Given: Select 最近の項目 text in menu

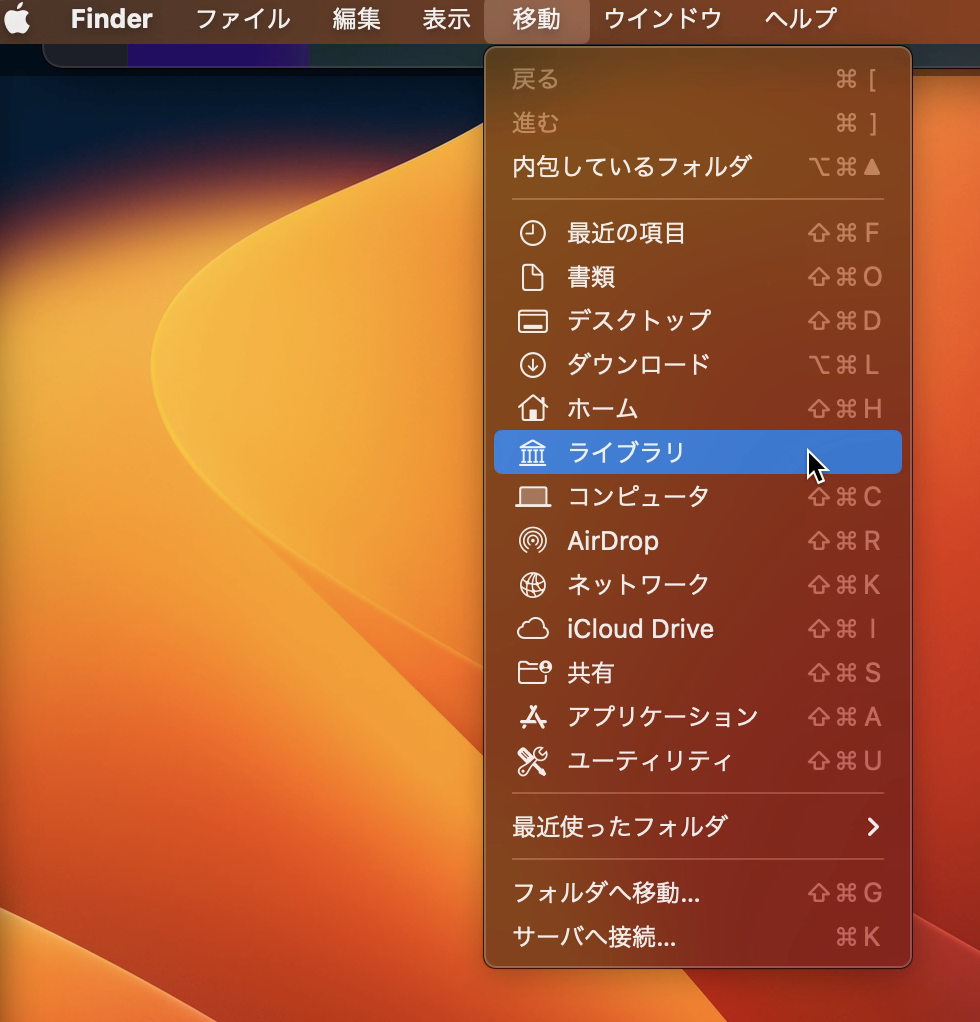Looking at the screenshot, I should tap(626, 233).
